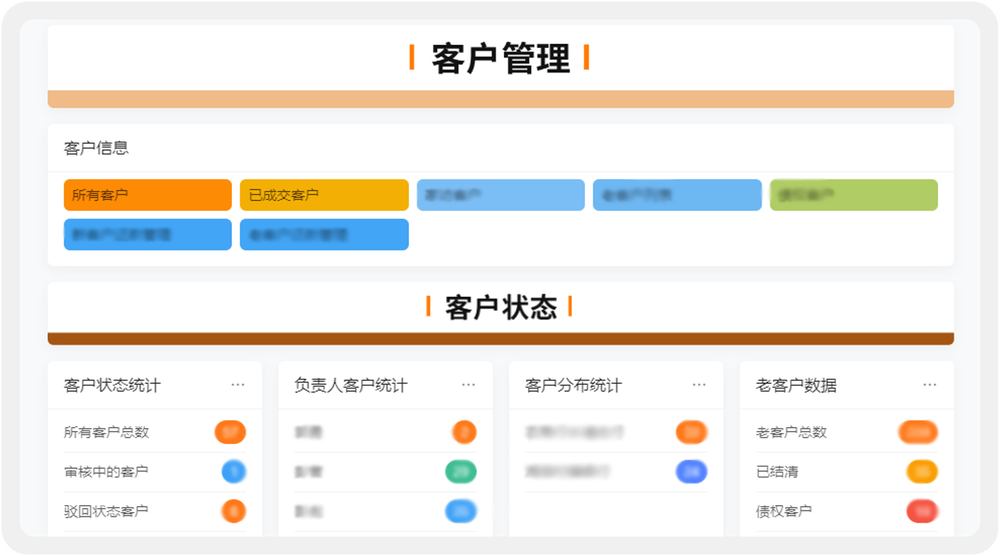Click the green button in 客户信息
The image size is (1000, 556).
click(x=853, y=195)
